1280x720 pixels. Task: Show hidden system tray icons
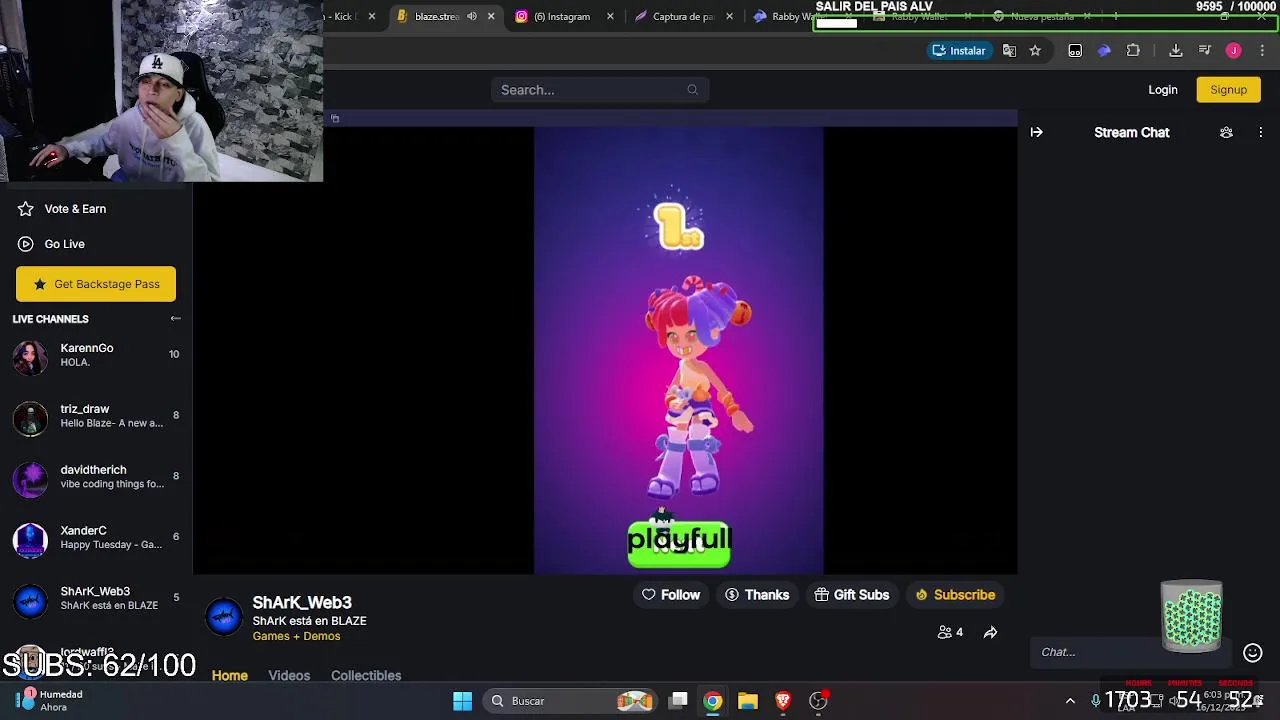[1070, 701]
